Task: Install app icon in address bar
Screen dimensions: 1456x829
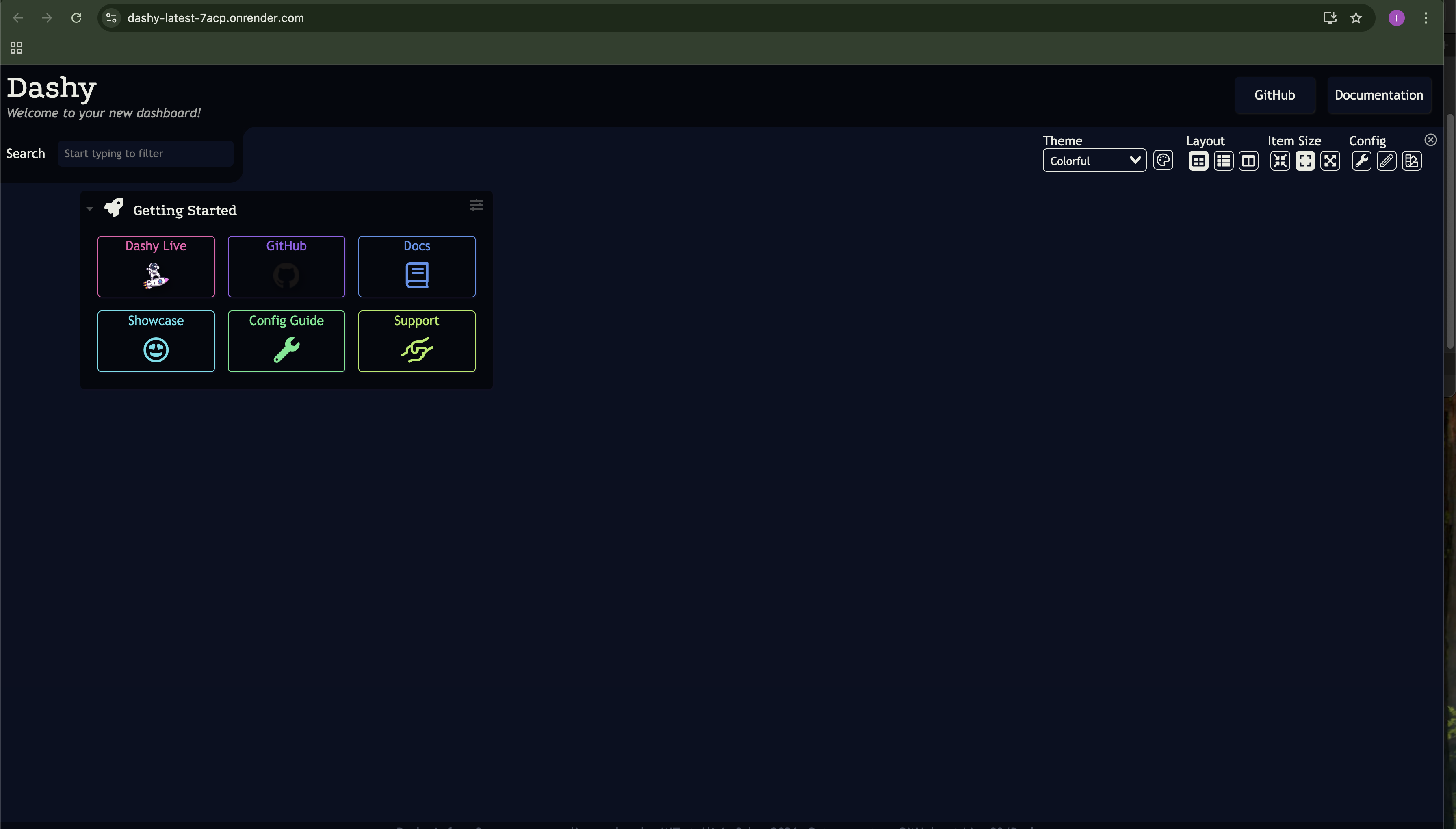Action: click(1330, 17)
